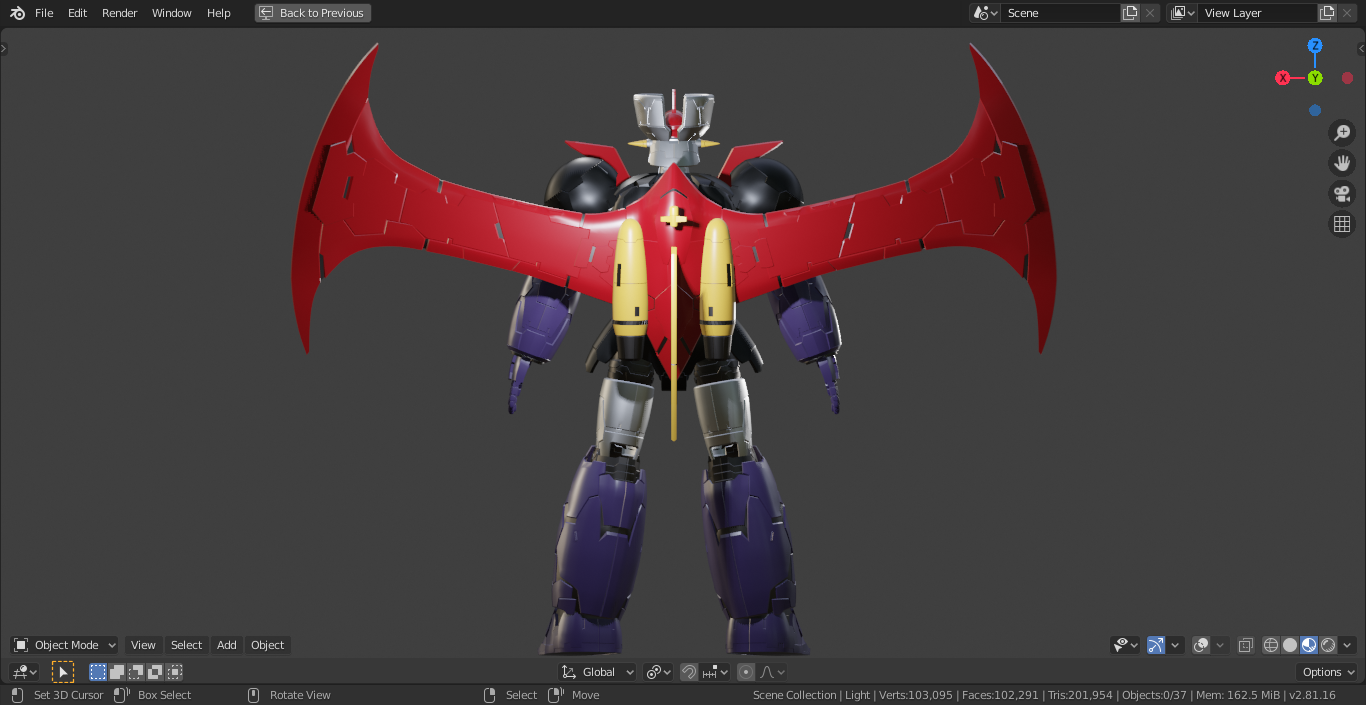Open object visibility and selectability dropdown
The width and height of the screenshot is (1366, 705).
point(1125,645)
